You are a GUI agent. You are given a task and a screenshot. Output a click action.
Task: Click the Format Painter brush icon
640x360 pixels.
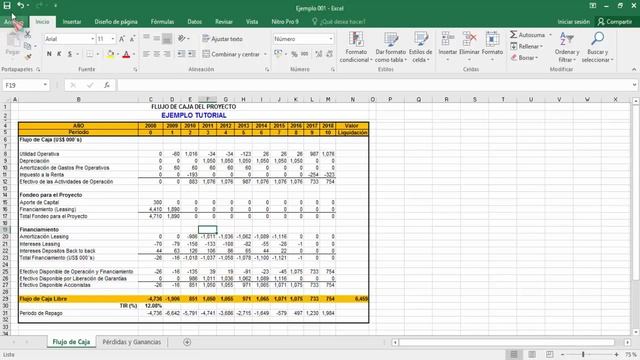(x=28, y=57)
